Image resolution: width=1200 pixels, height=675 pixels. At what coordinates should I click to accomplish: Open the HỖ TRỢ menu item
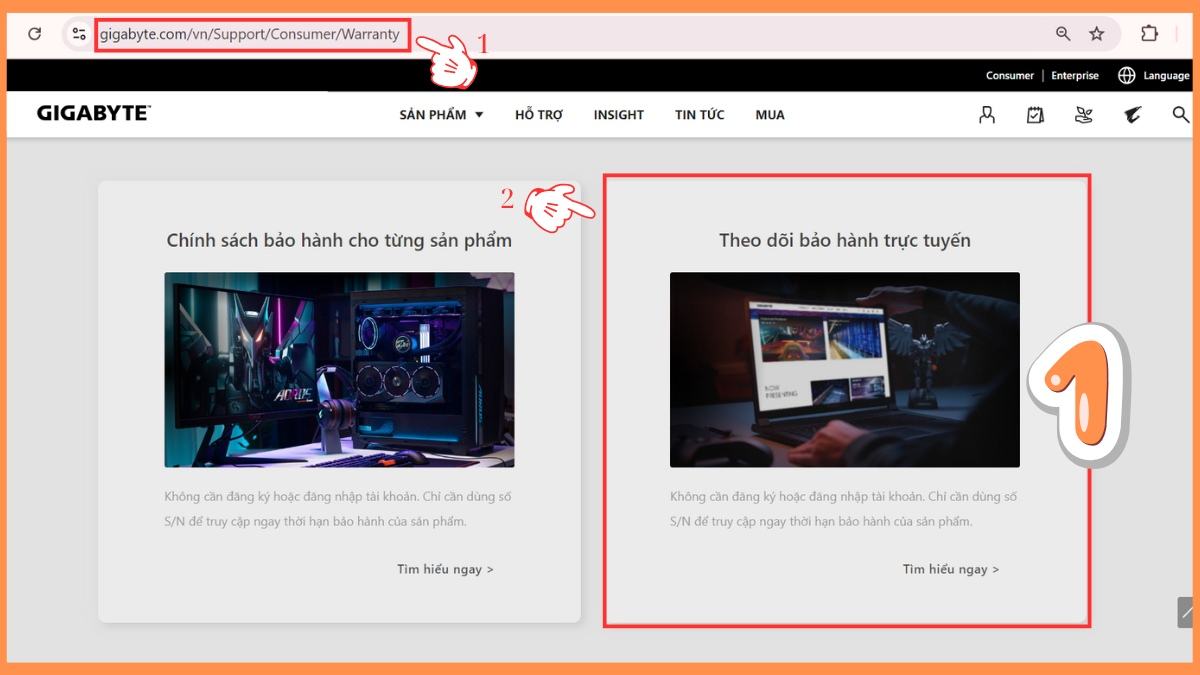[539, 115]
